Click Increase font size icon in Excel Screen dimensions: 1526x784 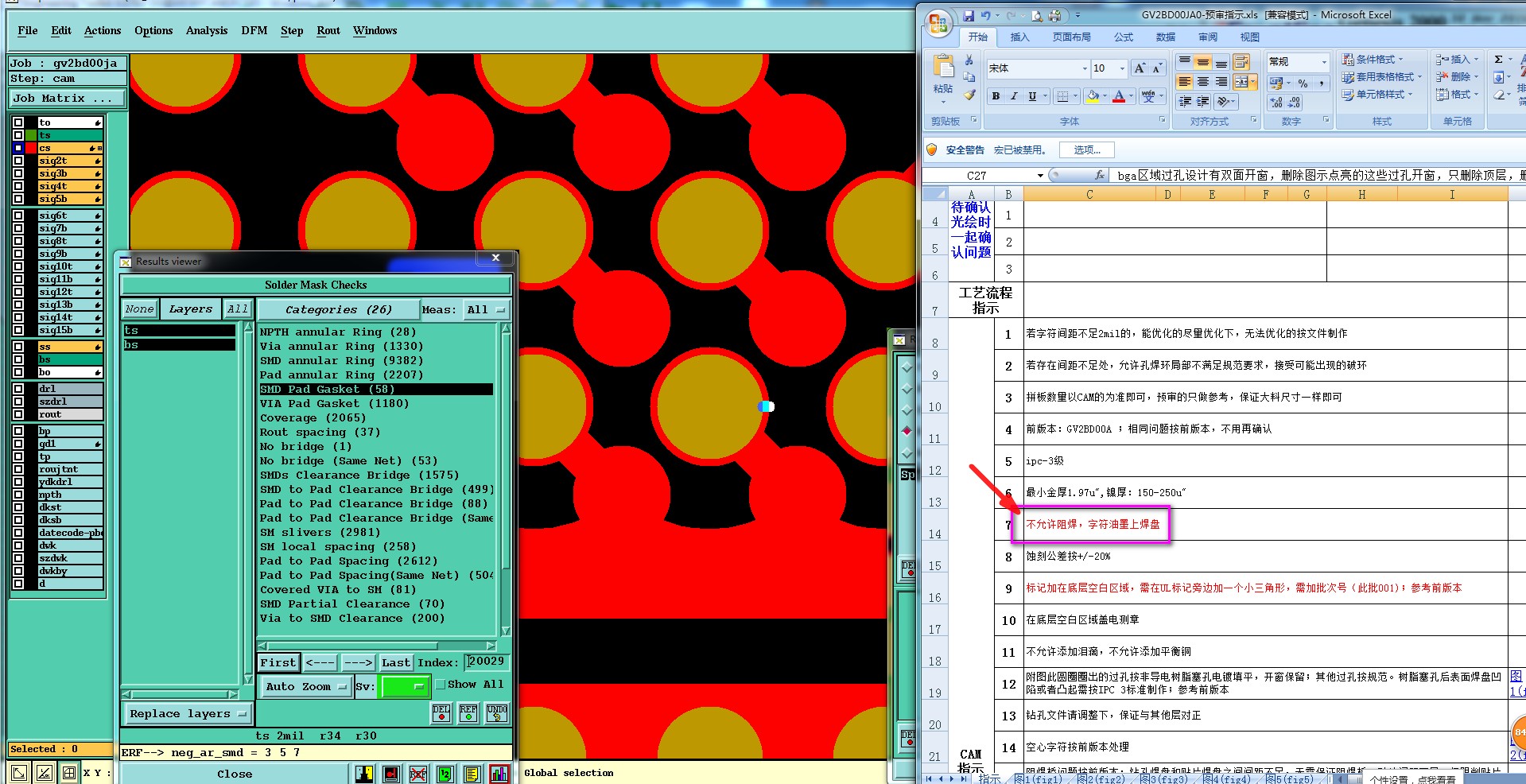tap(1140, 68)
